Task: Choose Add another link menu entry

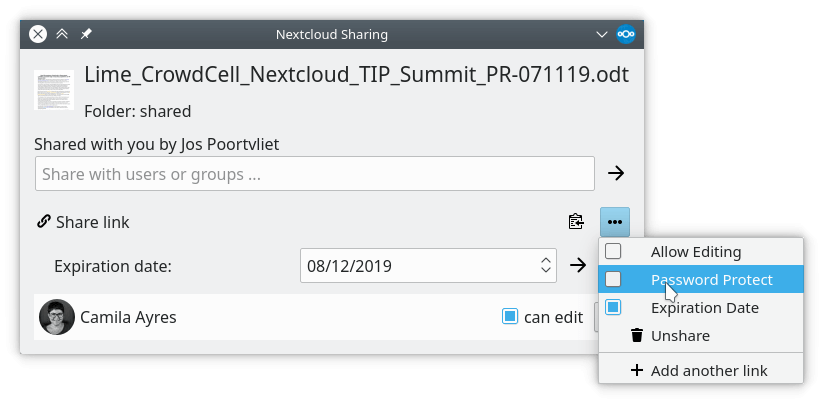Action: (708, 371)
